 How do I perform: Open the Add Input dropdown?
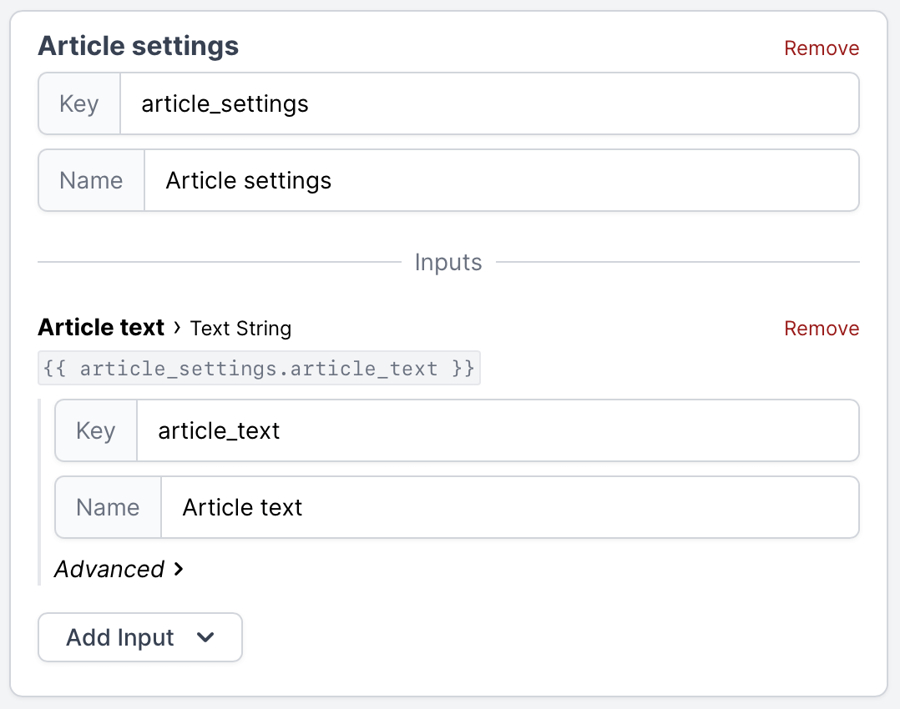coord(140,637)
